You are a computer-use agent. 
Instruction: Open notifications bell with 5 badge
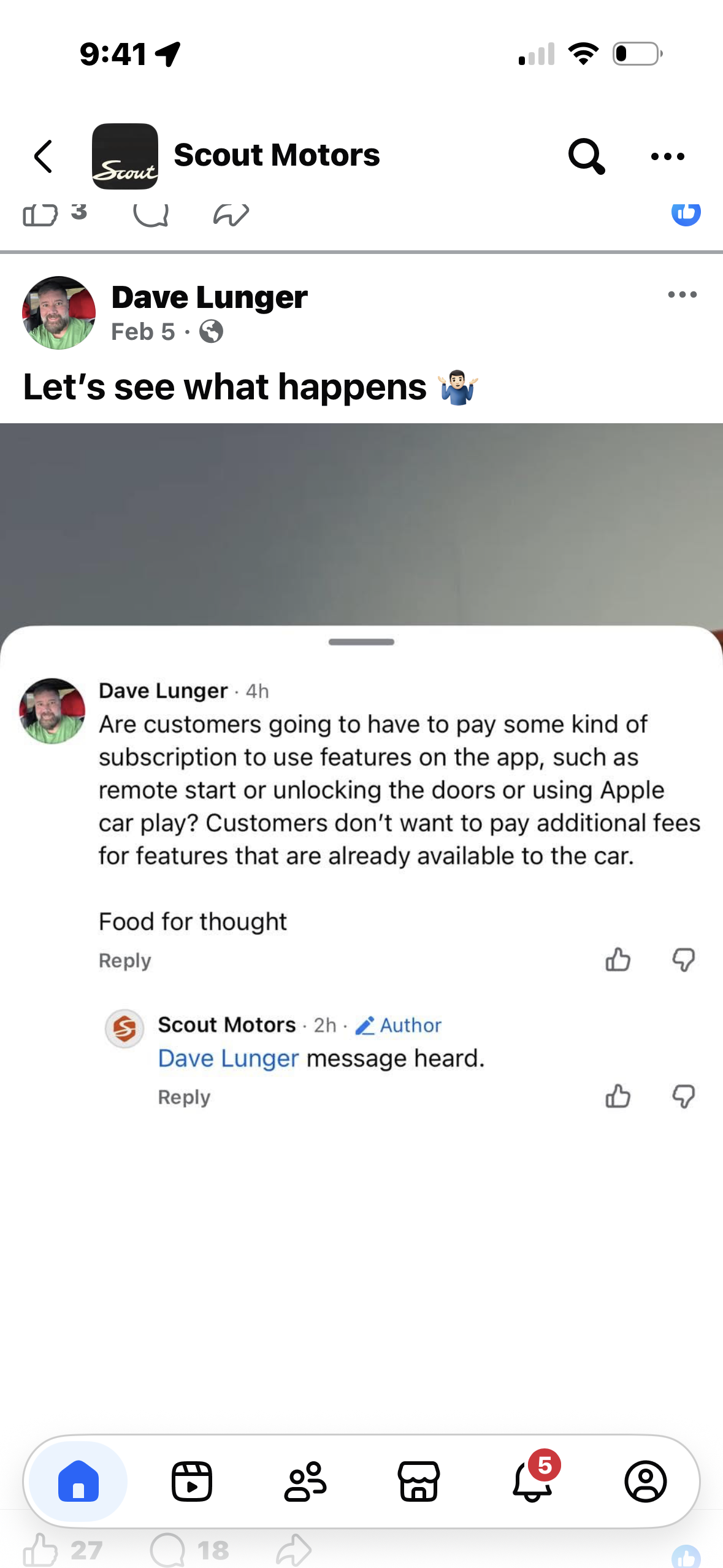click(x=532, y=1480)
